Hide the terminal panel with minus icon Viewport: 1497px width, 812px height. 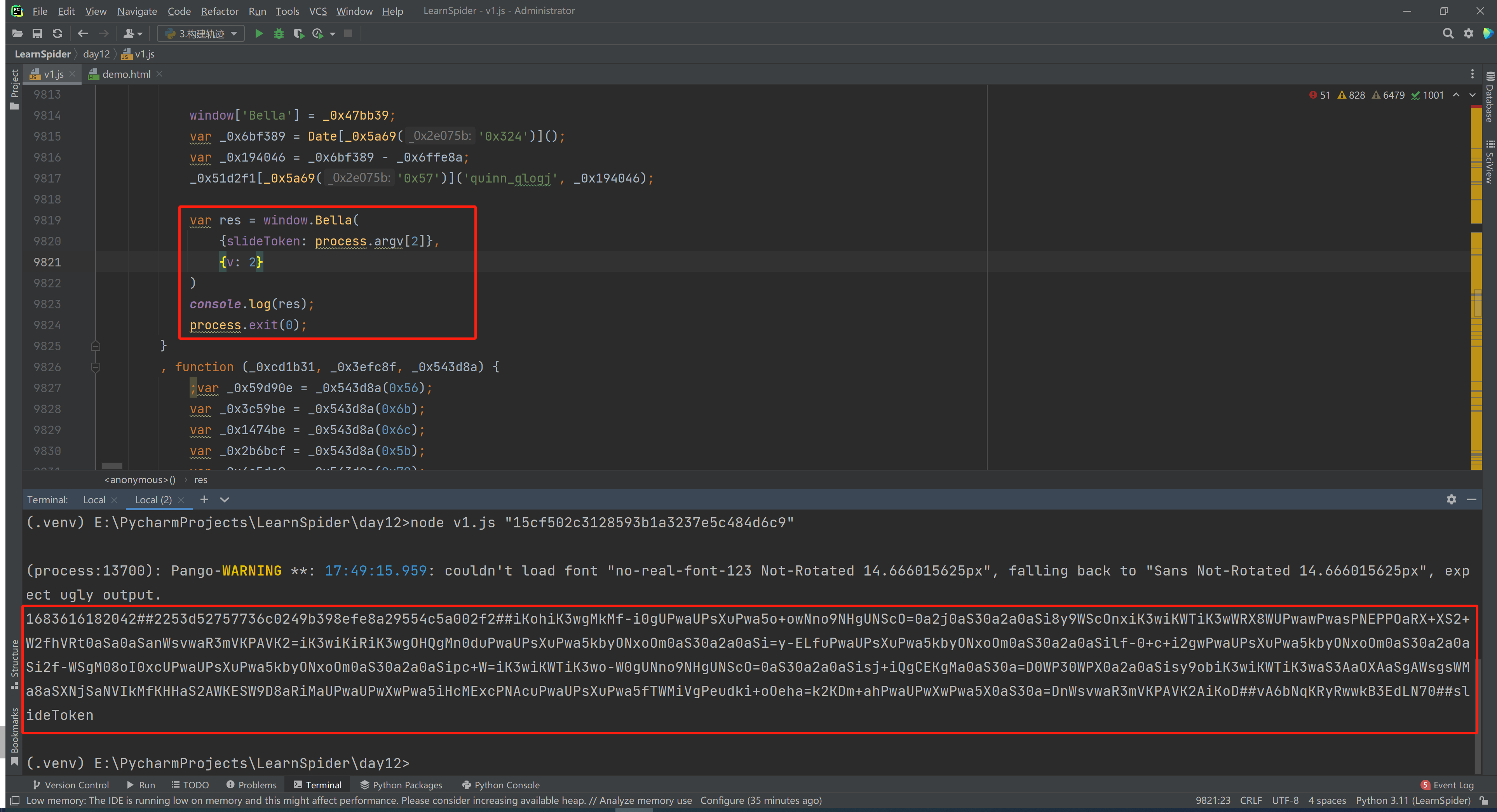pyautogui.click(x=1471, y=499)
